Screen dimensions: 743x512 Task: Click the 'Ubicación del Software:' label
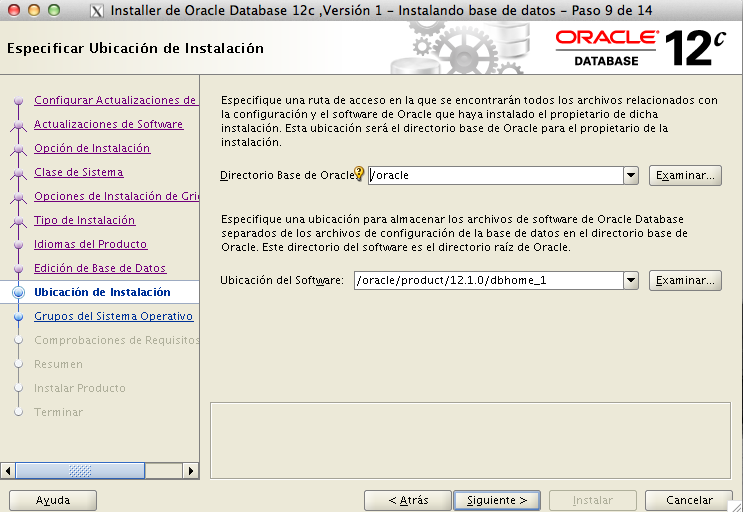point(282,280)
